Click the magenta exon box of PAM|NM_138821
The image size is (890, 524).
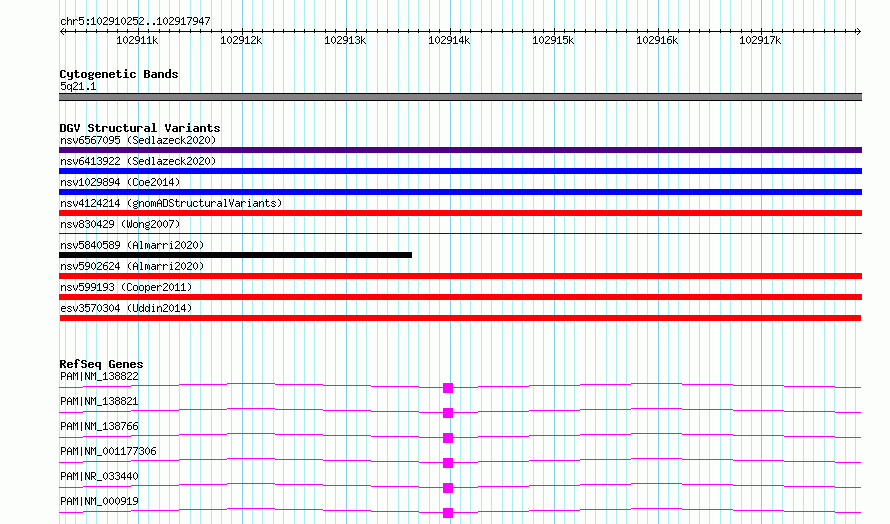click(x=448, y=413)
